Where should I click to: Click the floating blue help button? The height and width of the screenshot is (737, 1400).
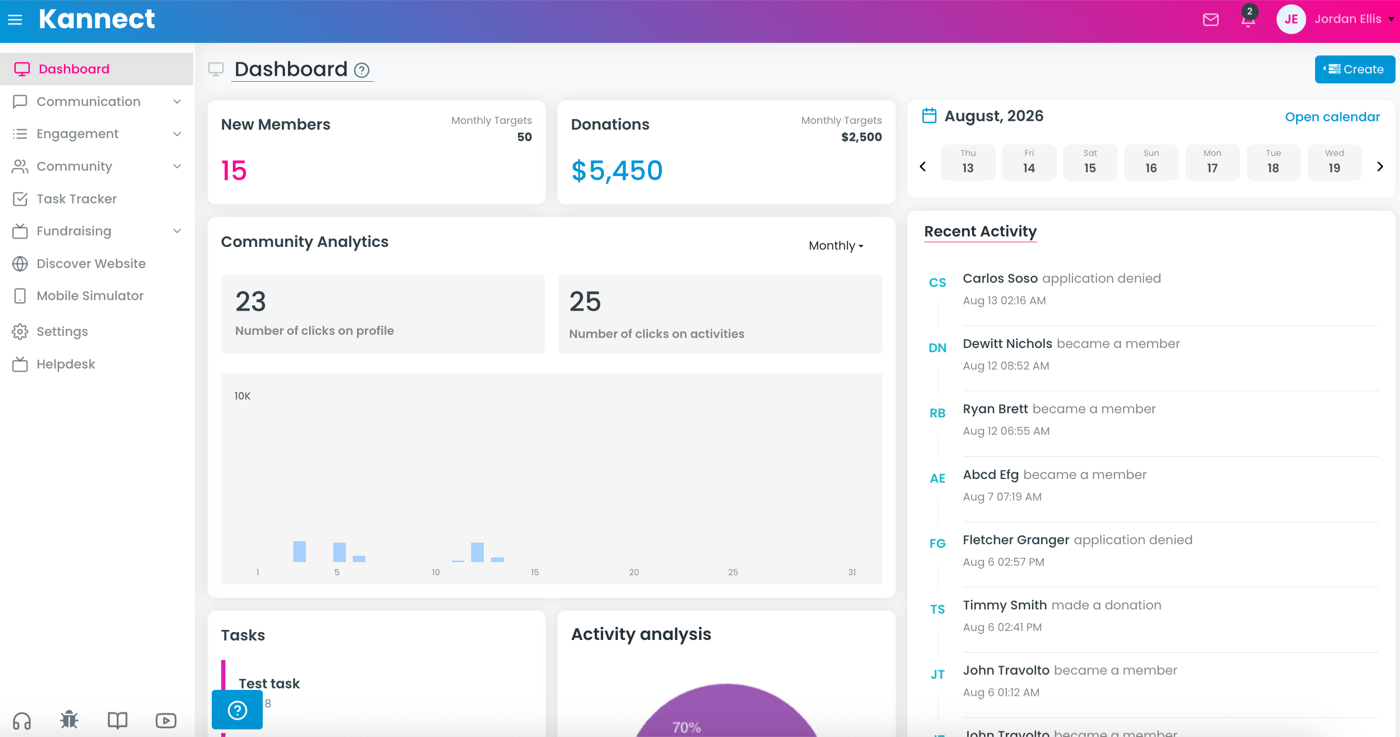pyautogui.click(x=237, y=710)
